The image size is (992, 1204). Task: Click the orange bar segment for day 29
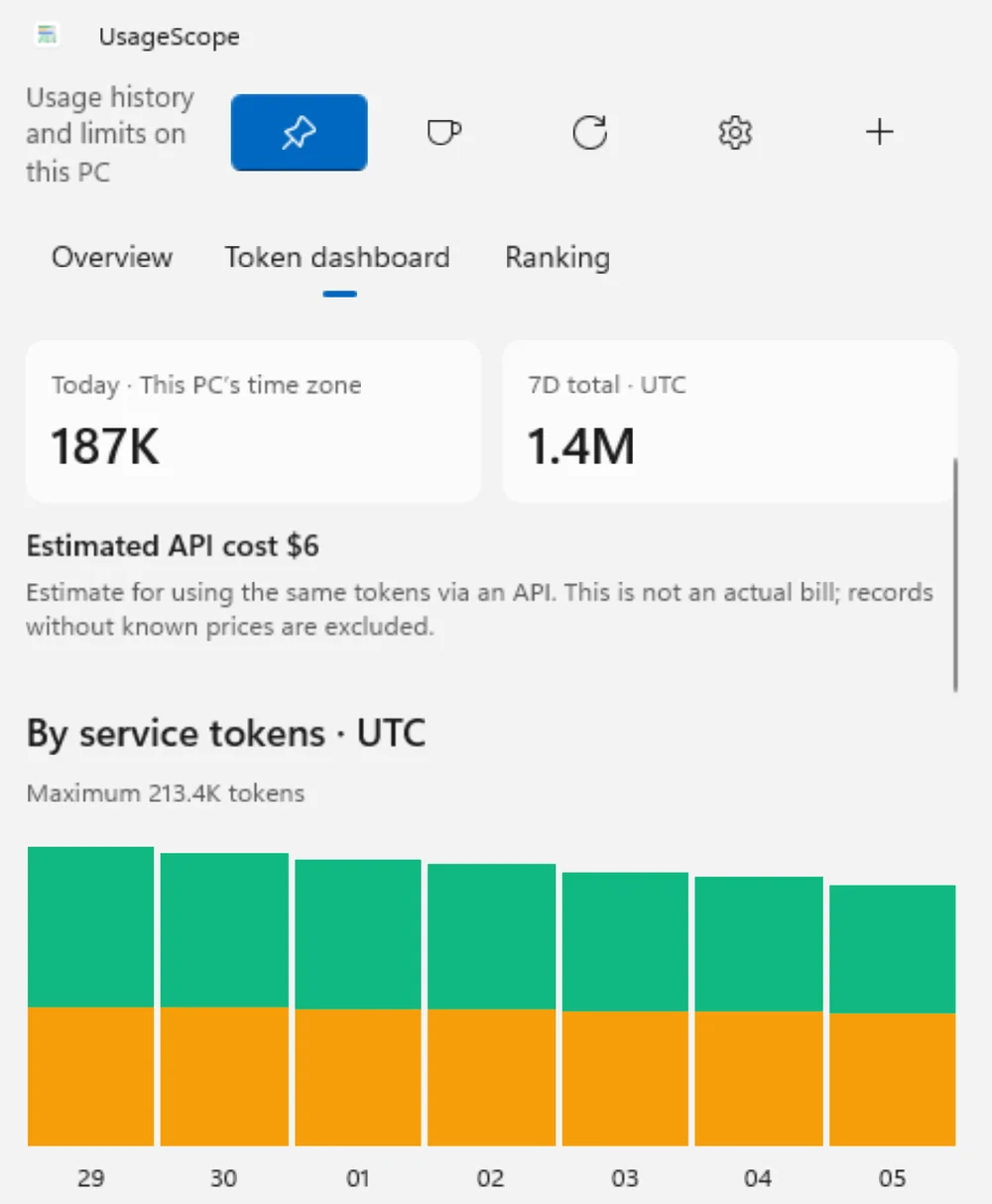[90, 1077]
